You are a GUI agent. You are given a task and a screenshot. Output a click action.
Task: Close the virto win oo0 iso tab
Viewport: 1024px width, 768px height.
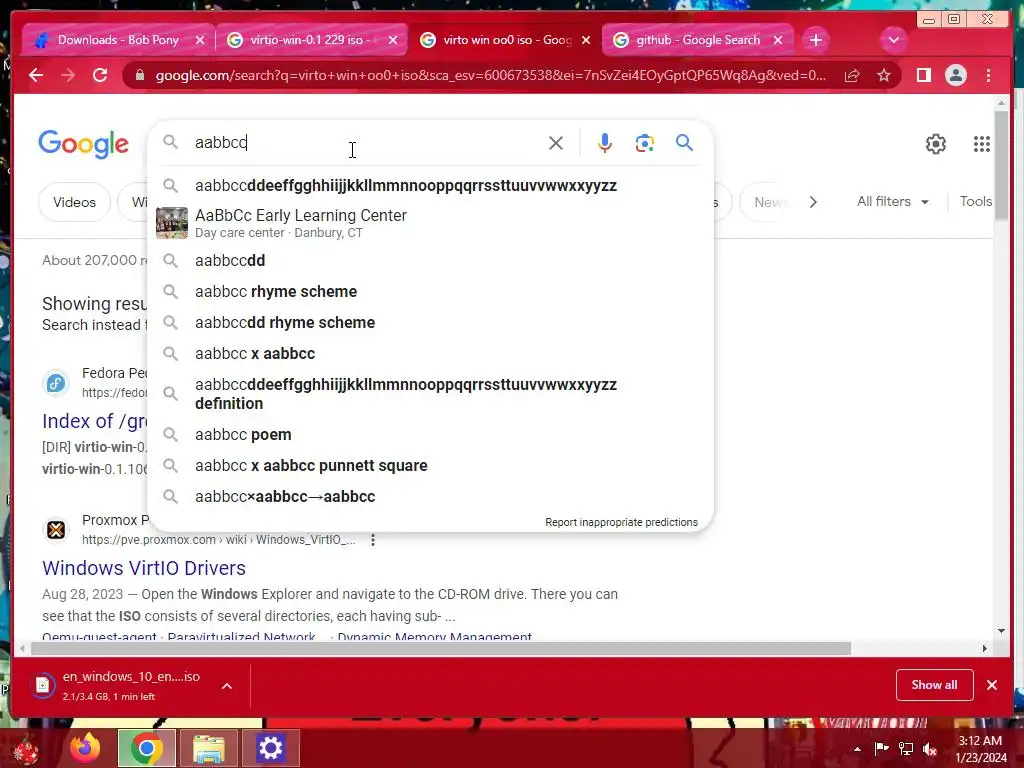click(x=586, y=40)
